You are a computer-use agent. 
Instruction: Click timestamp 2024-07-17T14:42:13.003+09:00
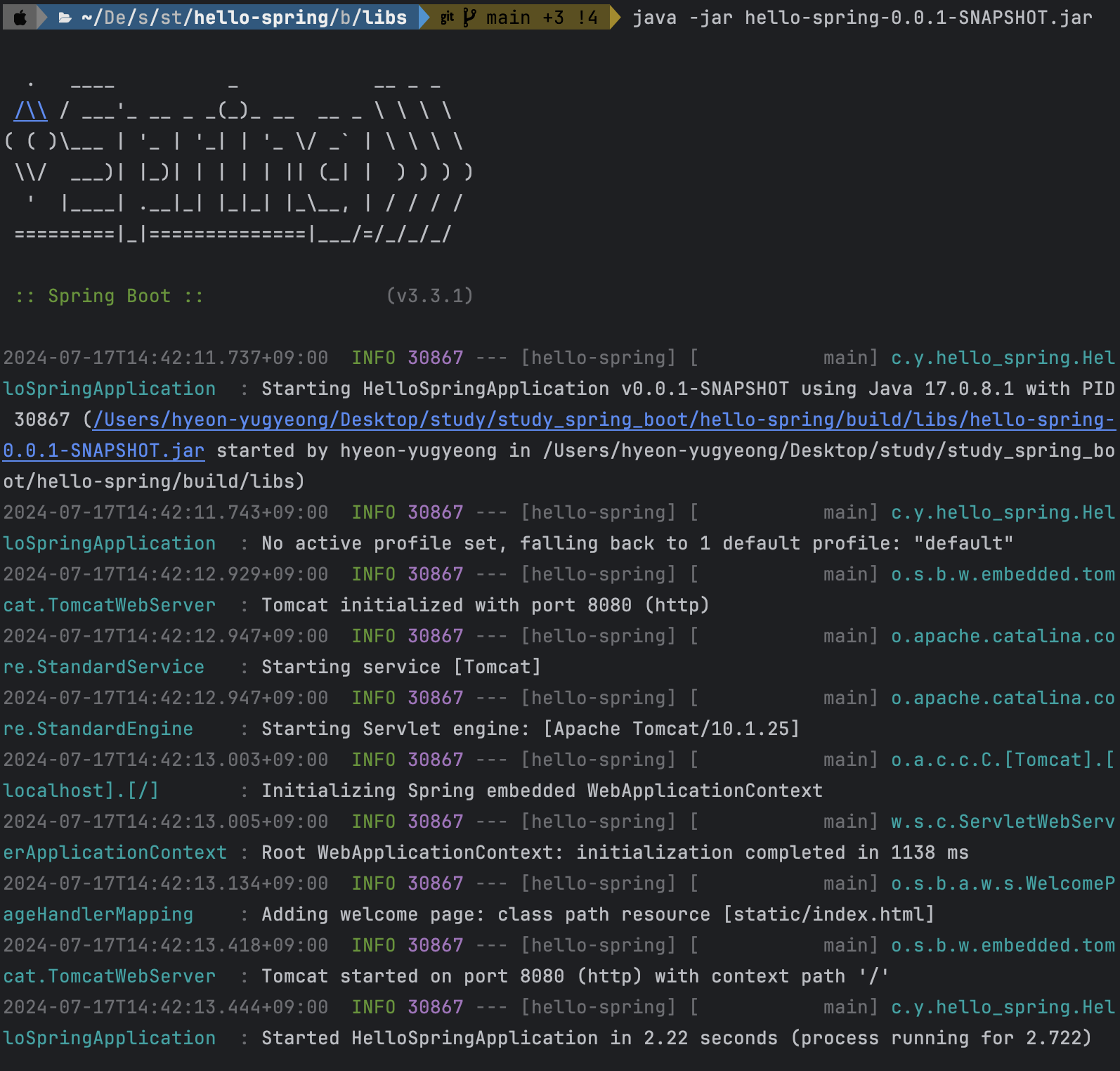pos(166,760)
